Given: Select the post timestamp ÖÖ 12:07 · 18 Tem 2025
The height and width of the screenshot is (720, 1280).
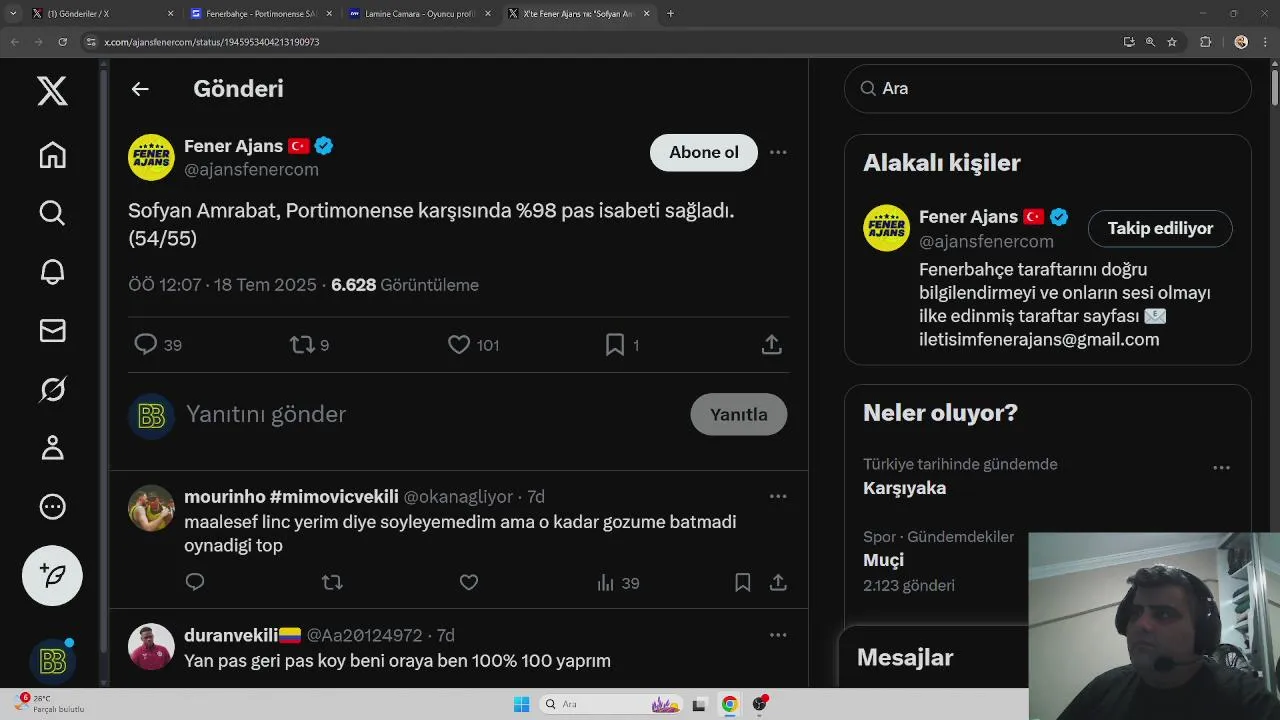Looking at the screenshot, I should click(x=222, y=285).
